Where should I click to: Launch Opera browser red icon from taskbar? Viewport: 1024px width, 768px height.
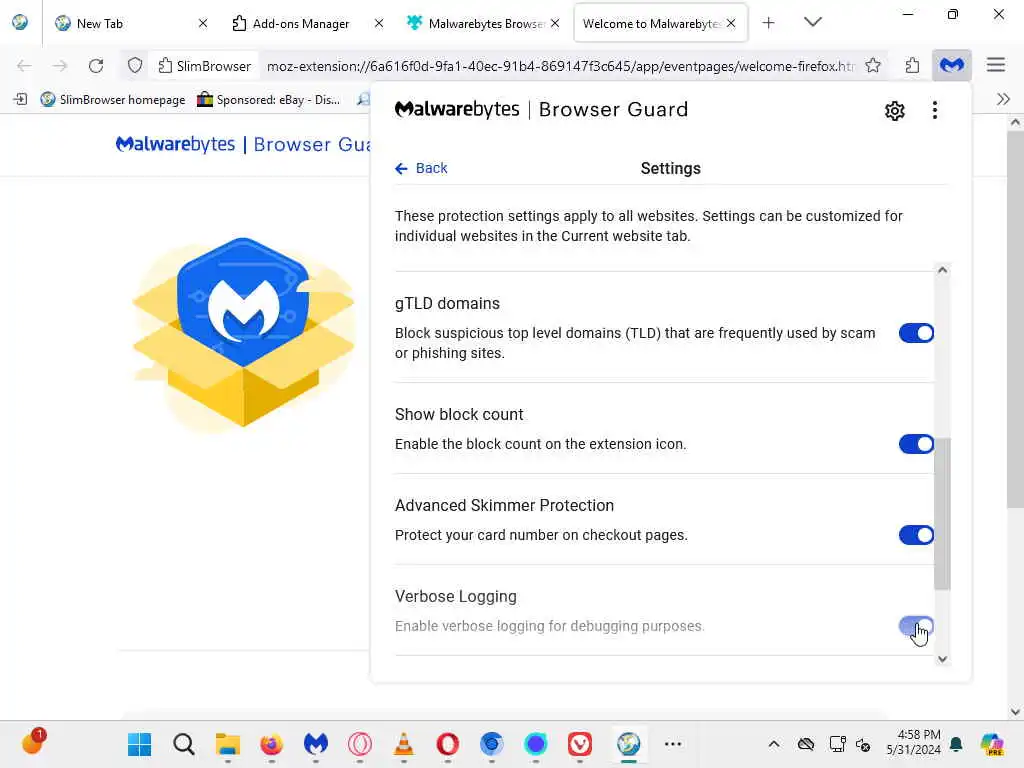pos(447,744)
